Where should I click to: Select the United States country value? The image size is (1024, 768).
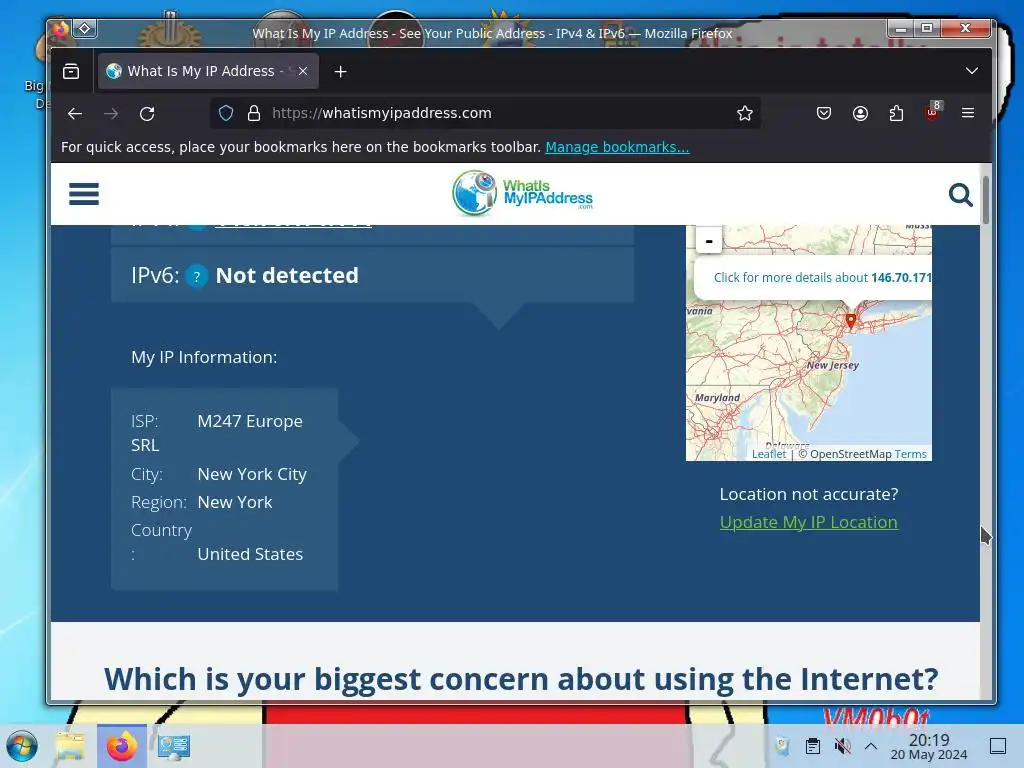(250, 554)
